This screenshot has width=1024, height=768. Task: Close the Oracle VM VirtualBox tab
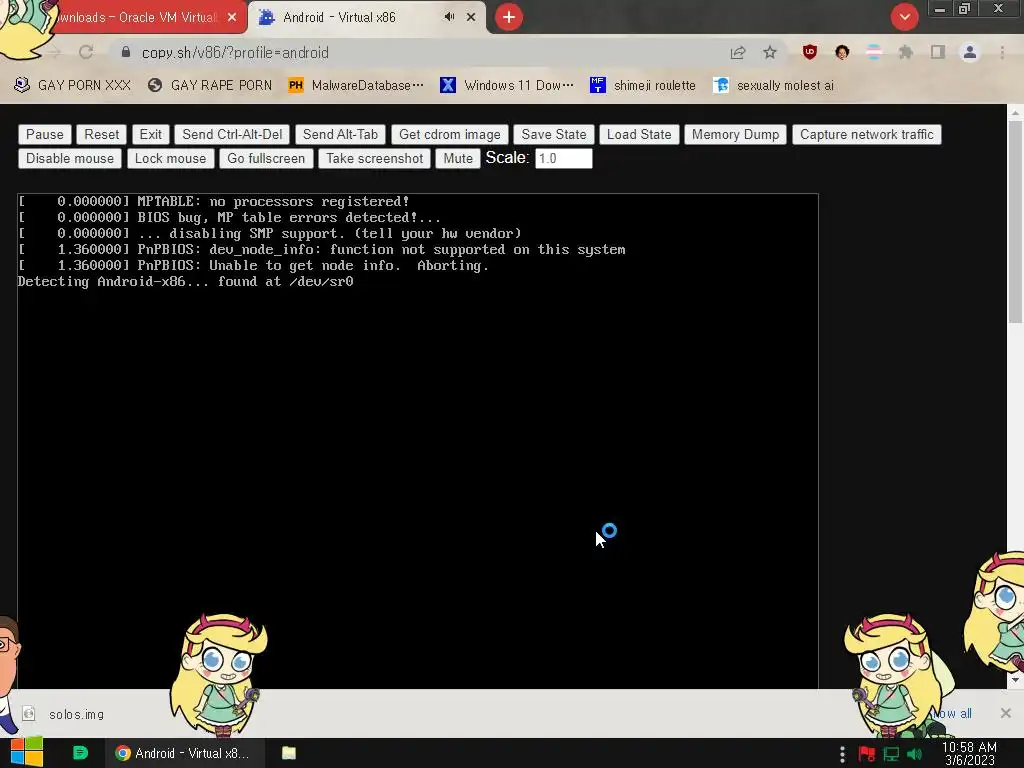pyautogui.click(x=232, y=17)
